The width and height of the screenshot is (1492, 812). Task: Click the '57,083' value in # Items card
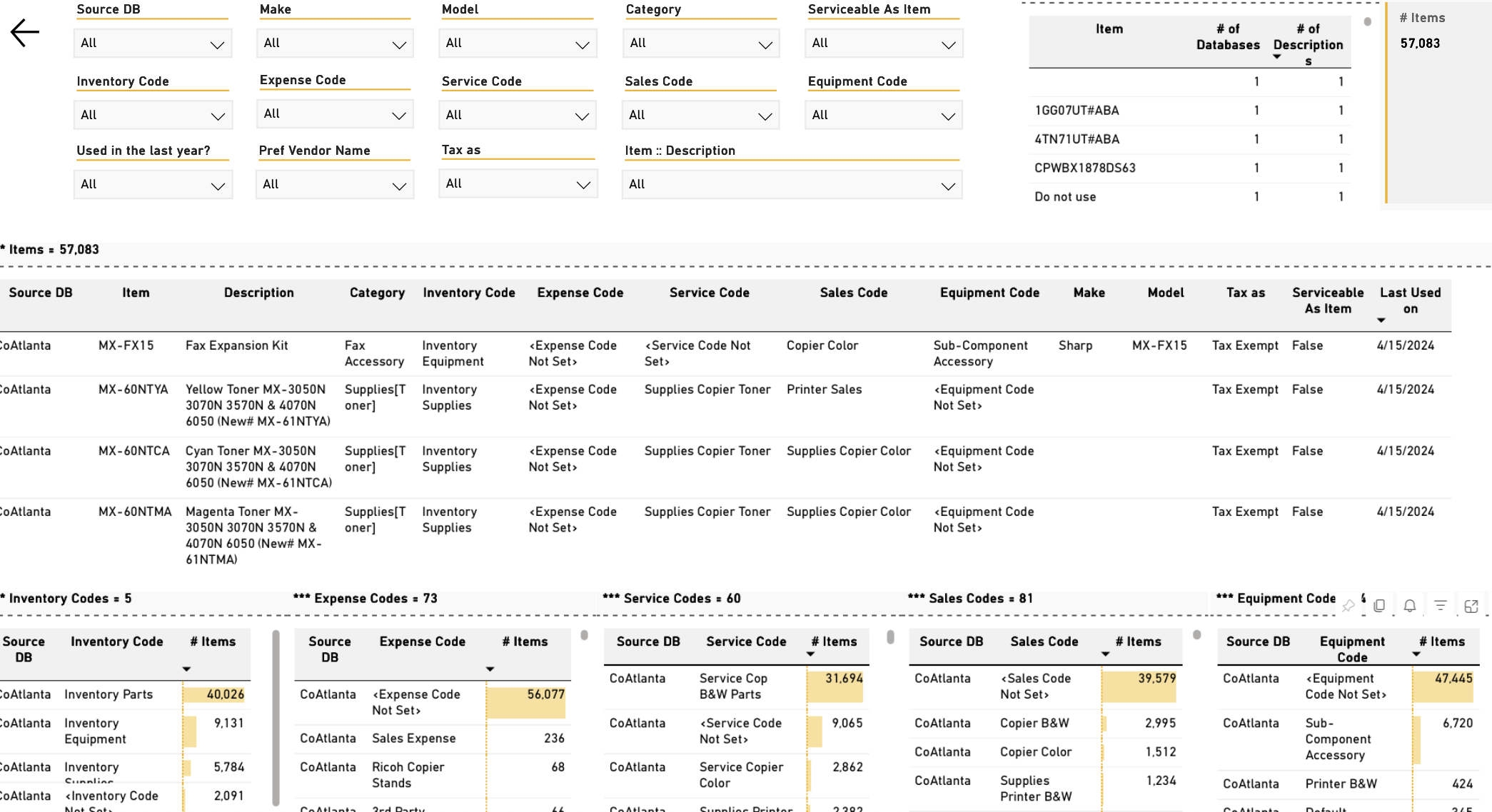coord(1420,44)
